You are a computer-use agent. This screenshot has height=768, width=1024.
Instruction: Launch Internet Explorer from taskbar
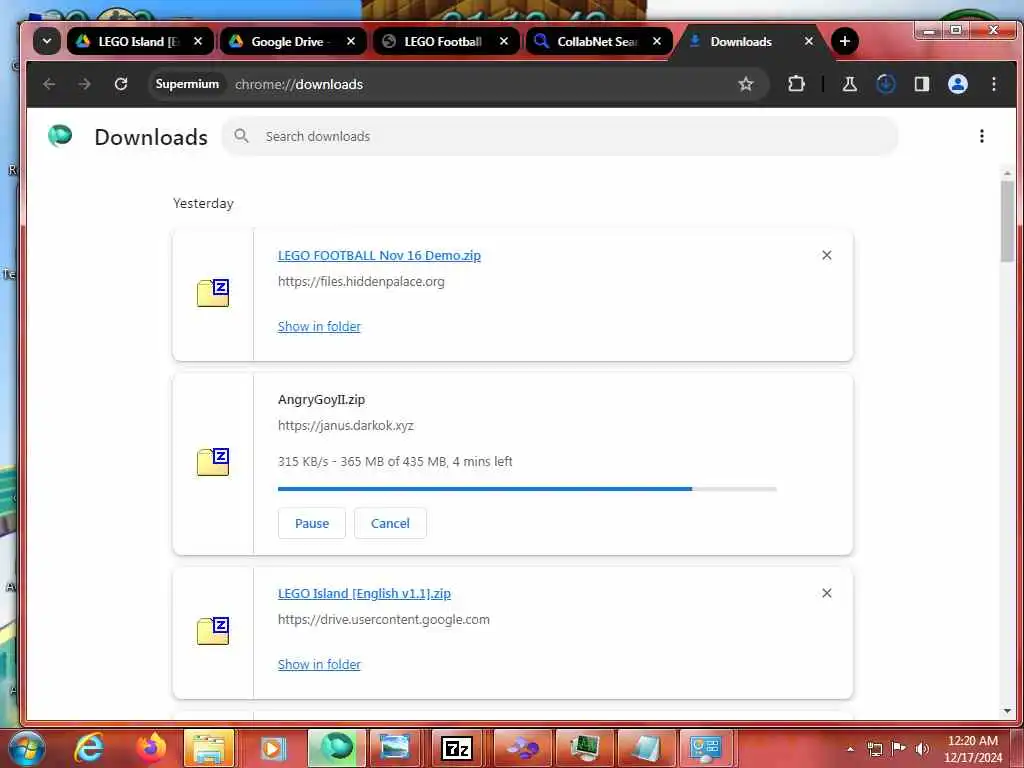88,748
